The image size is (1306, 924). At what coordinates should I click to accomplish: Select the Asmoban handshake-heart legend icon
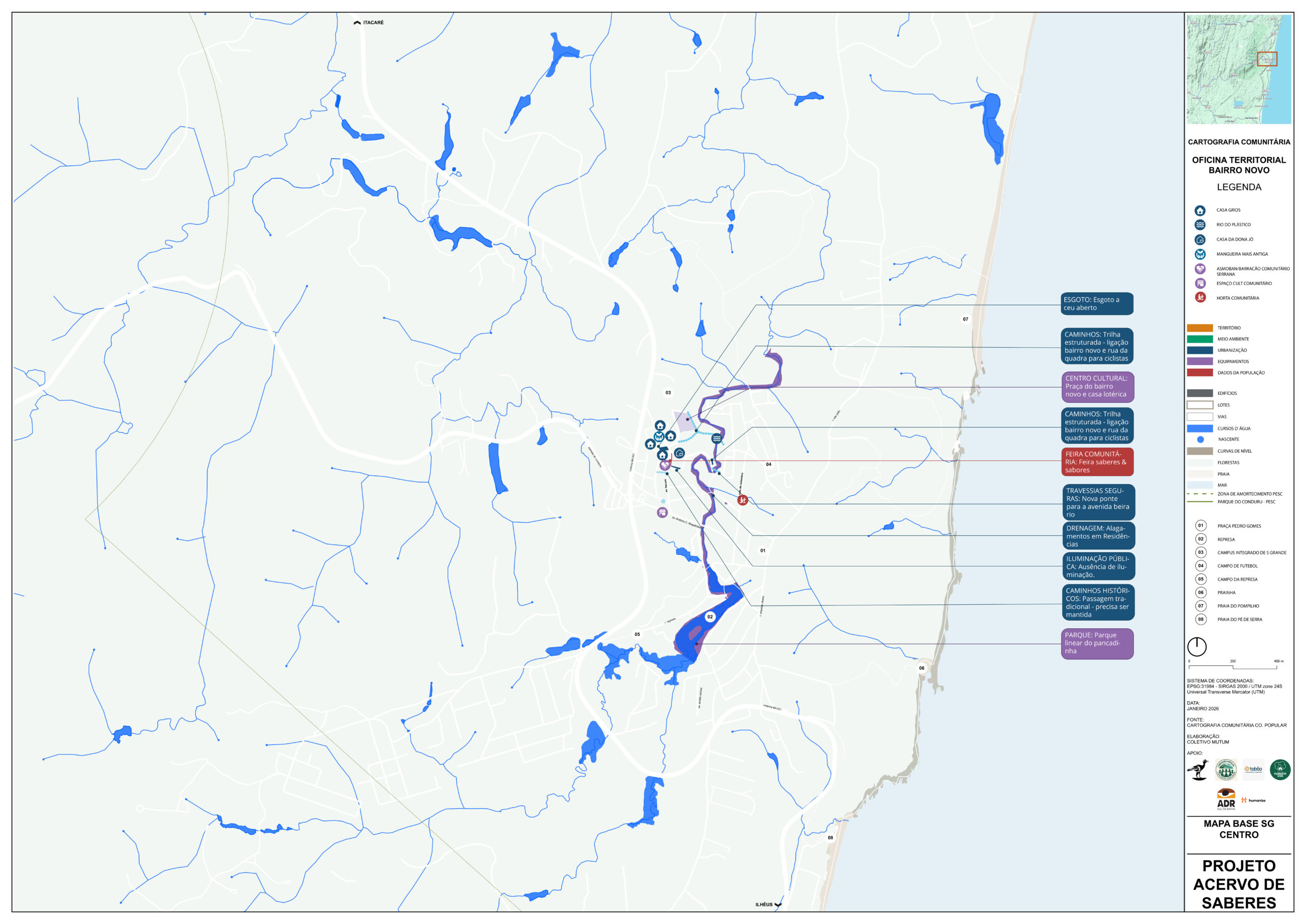coord(1199,269)
